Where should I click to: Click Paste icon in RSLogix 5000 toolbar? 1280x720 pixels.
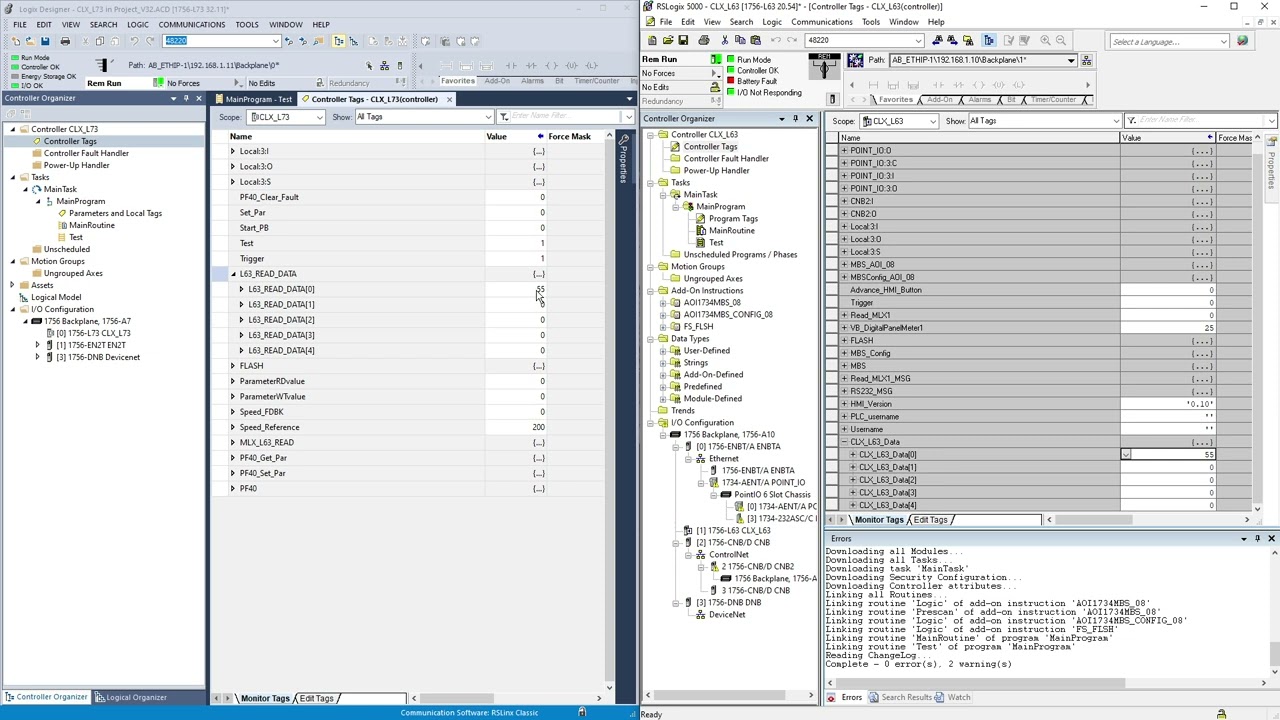pos(755,40)
